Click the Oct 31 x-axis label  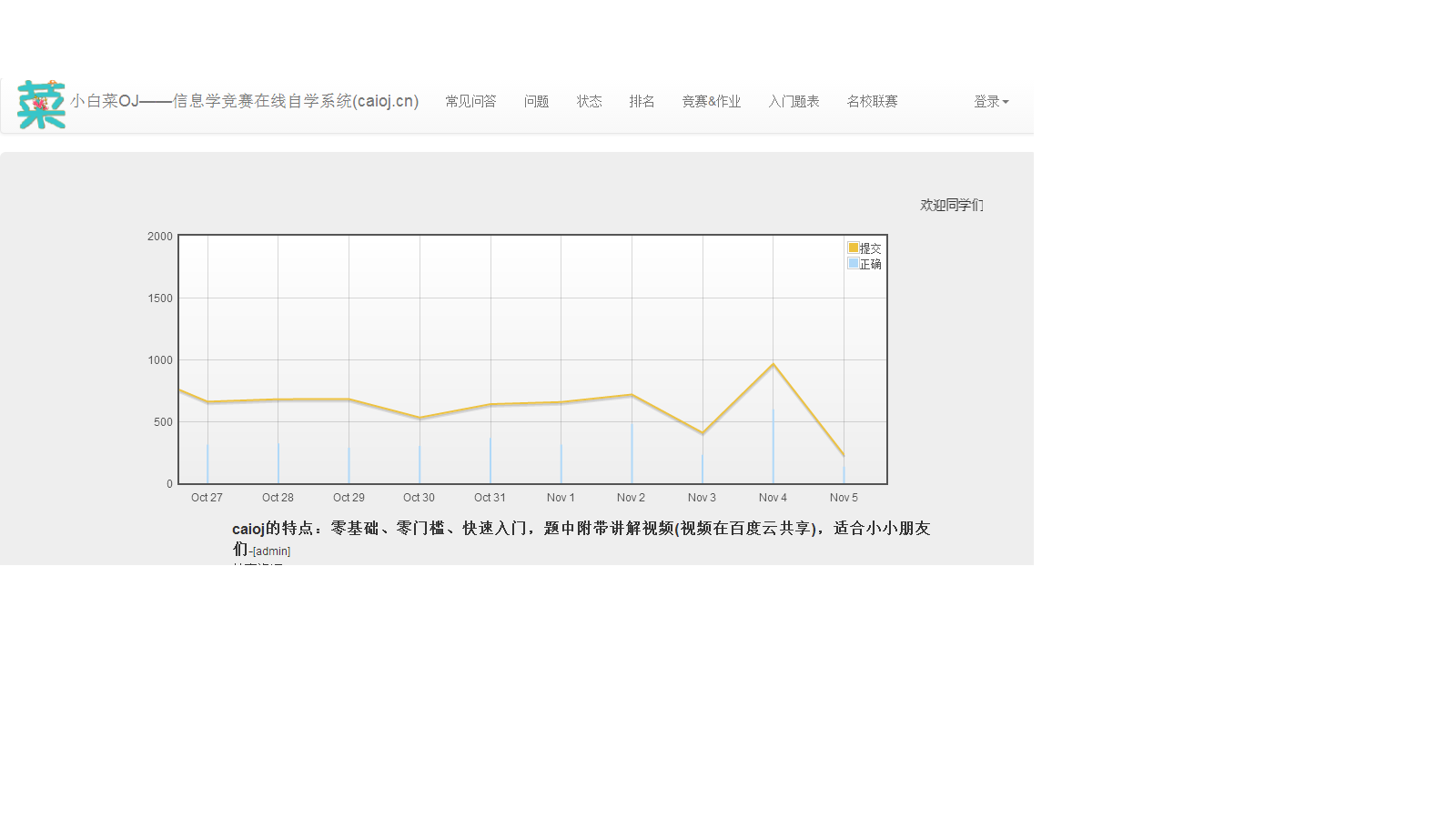[x=490, y=498]
